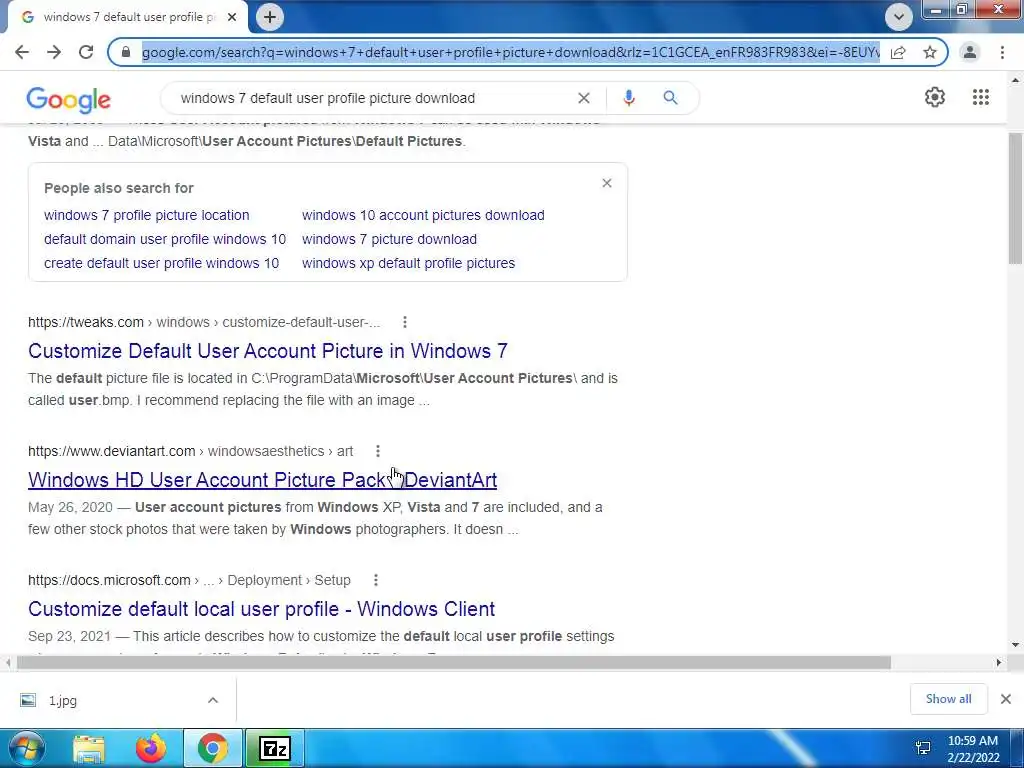Expand the 1.jpg download options chevron
The width and height of the screenshot is (1024, 768).
tap(213, 700)
